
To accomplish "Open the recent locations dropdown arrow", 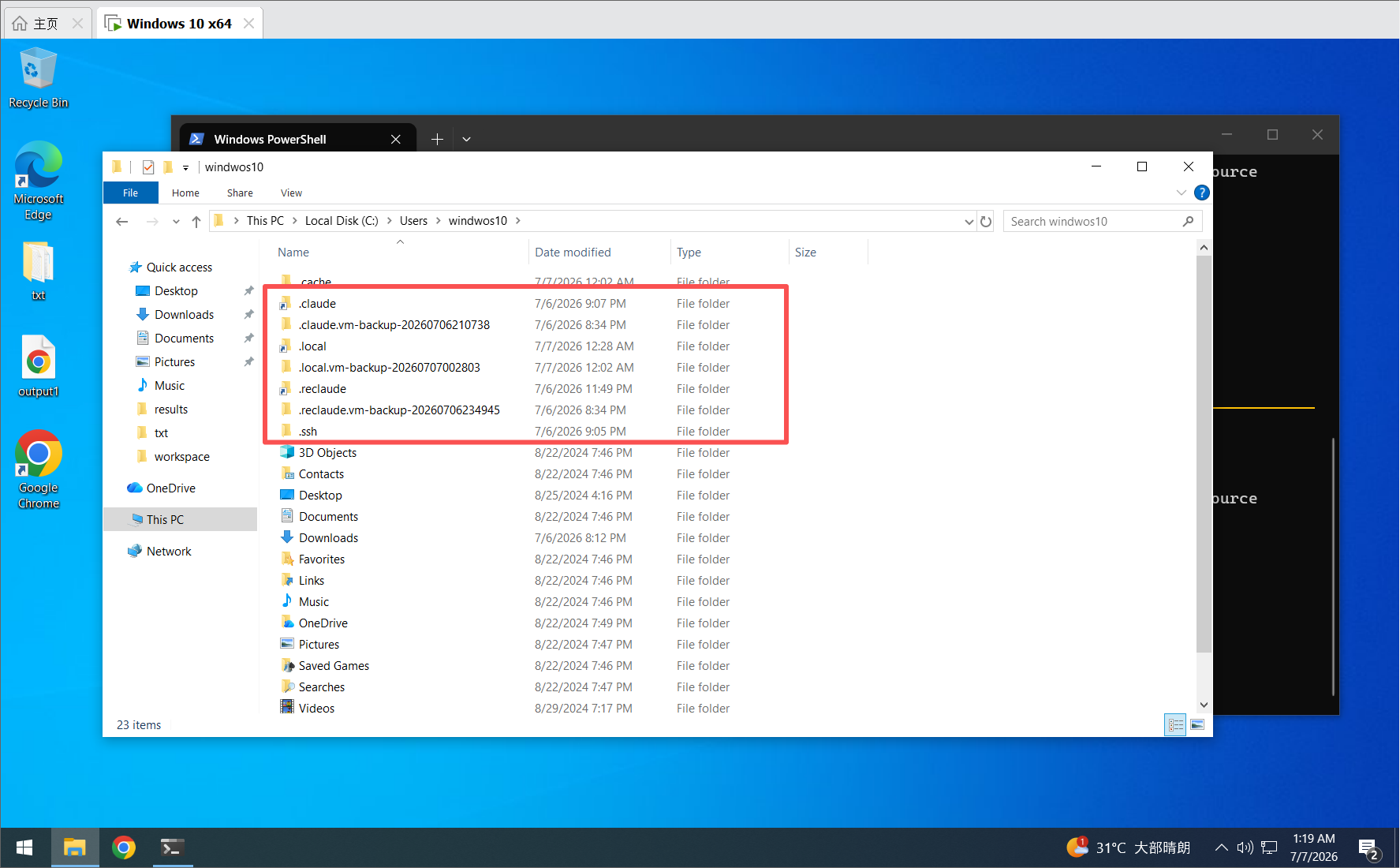I will [x=176, y=222].
